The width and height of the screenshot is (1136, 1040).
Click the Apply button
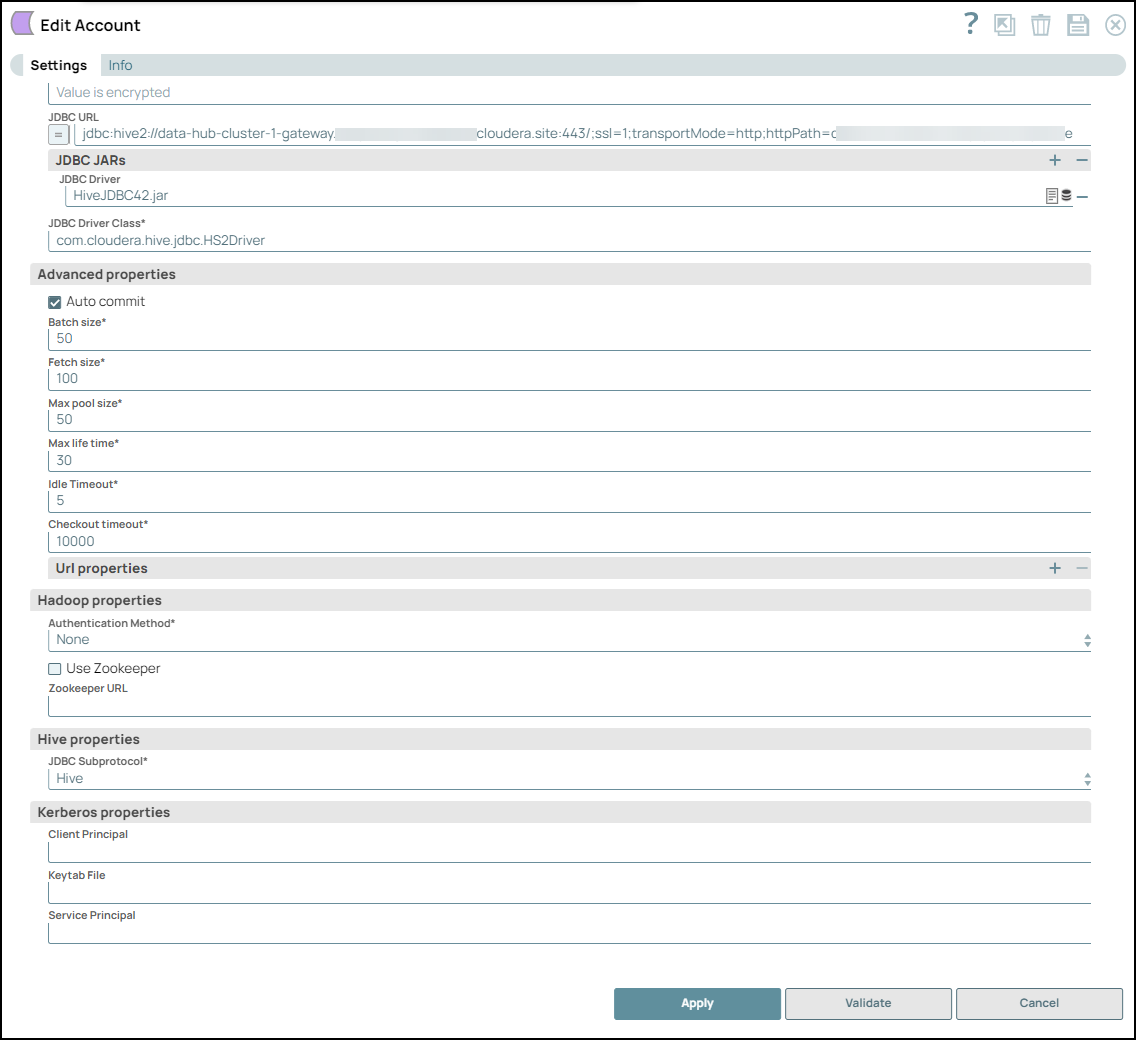coord(697,1003)
